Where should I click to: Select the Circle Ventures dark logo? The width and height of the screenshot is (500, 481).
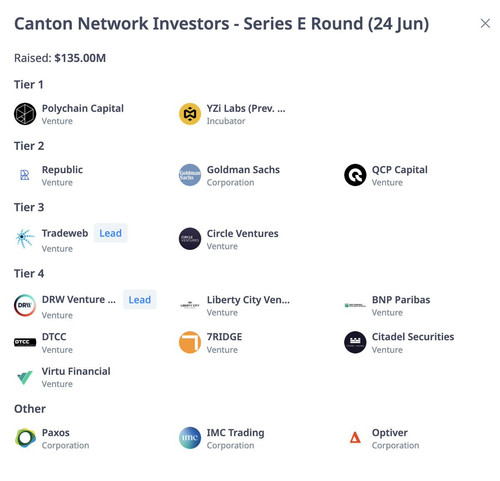[x=190, y=239]
